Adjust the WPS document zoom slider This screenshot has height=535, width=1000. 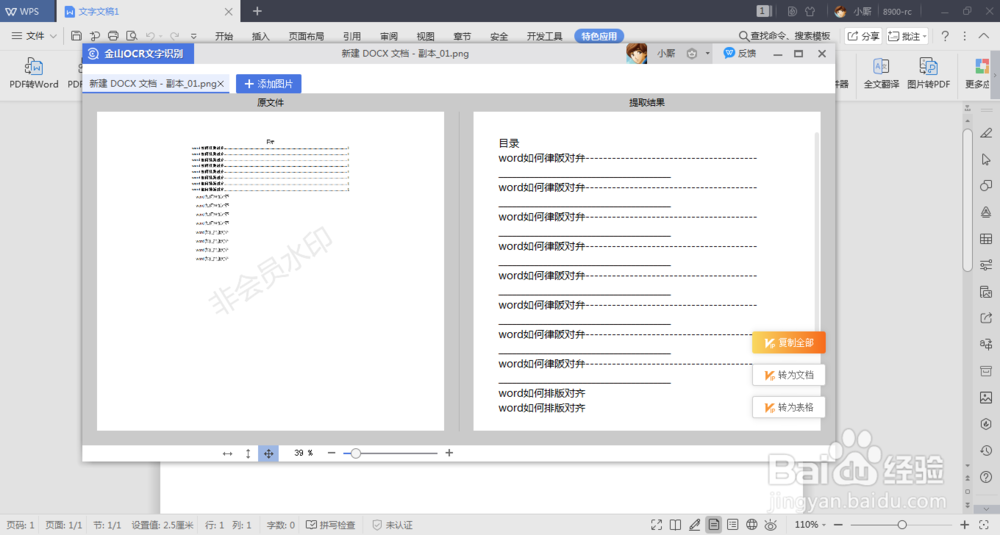tap(902, 525)
